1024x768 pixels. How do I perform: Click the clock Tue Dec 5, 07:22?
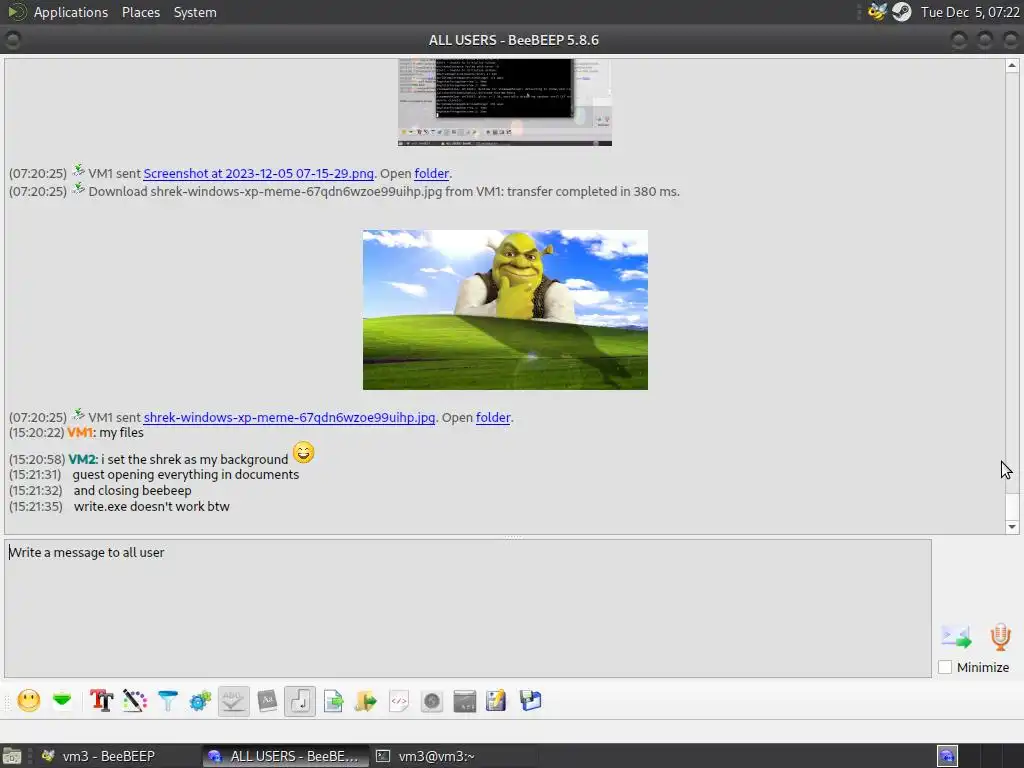point(970,12)
